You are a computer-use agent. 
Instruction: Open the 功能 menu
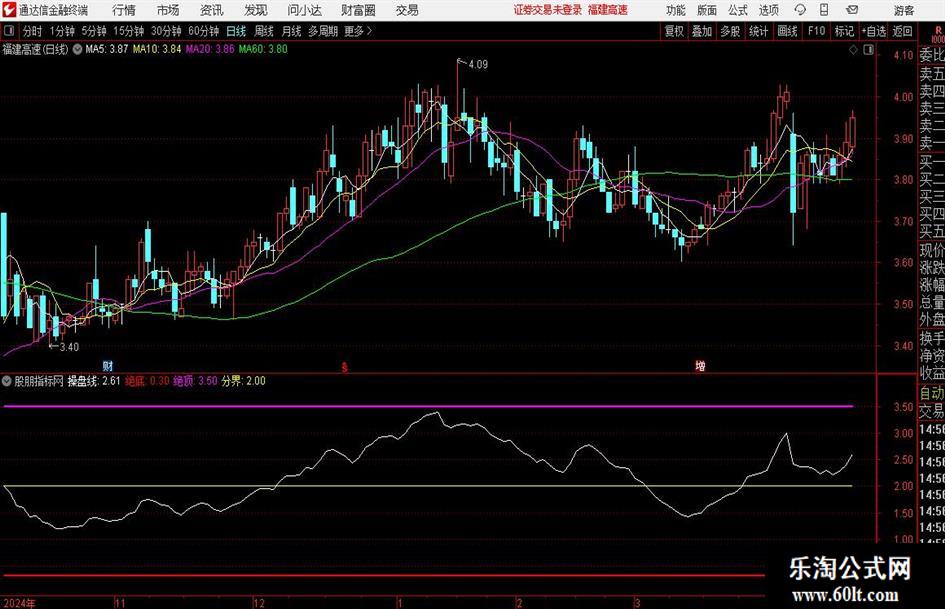676,10
